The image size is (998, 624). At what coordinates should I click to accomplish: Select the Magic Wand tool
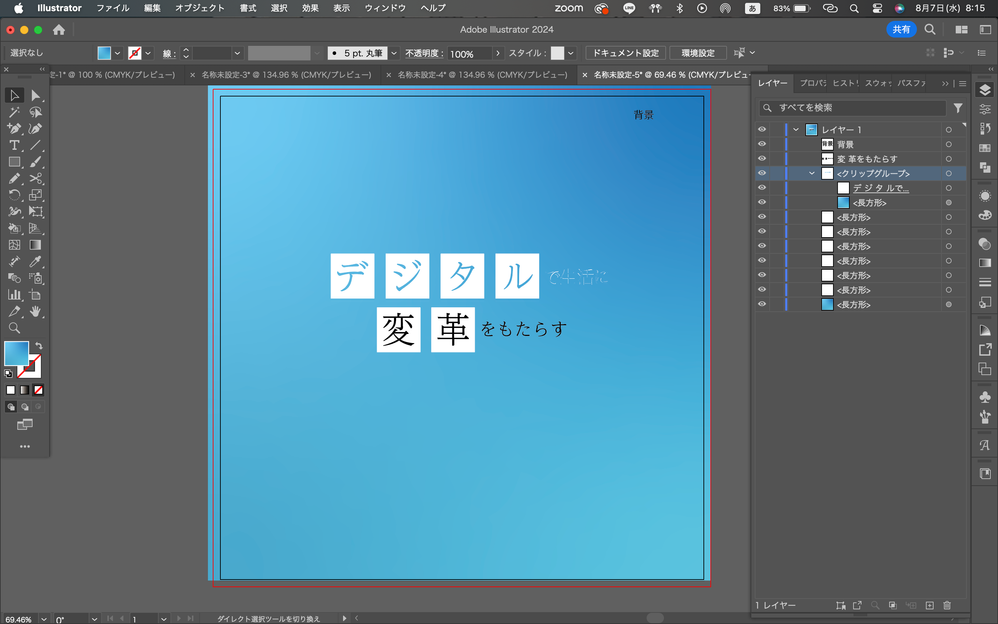point(14,112)
